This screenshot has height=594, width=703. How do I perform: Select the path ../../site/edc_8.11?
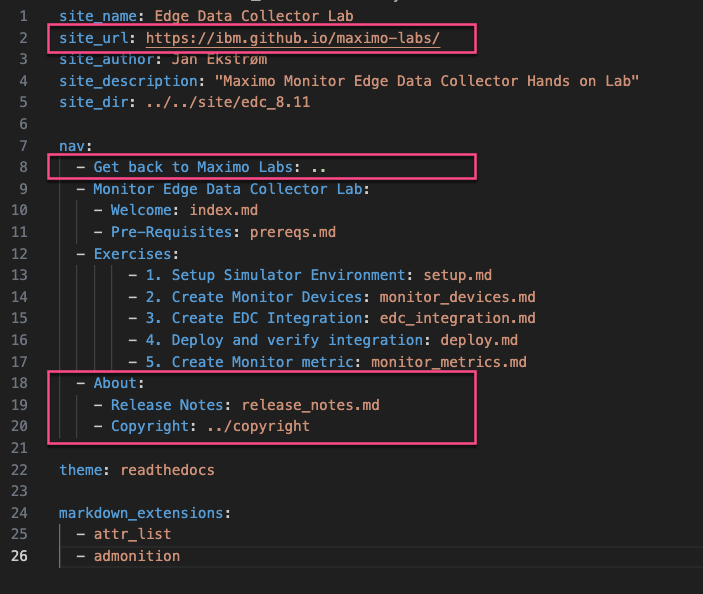228,102
